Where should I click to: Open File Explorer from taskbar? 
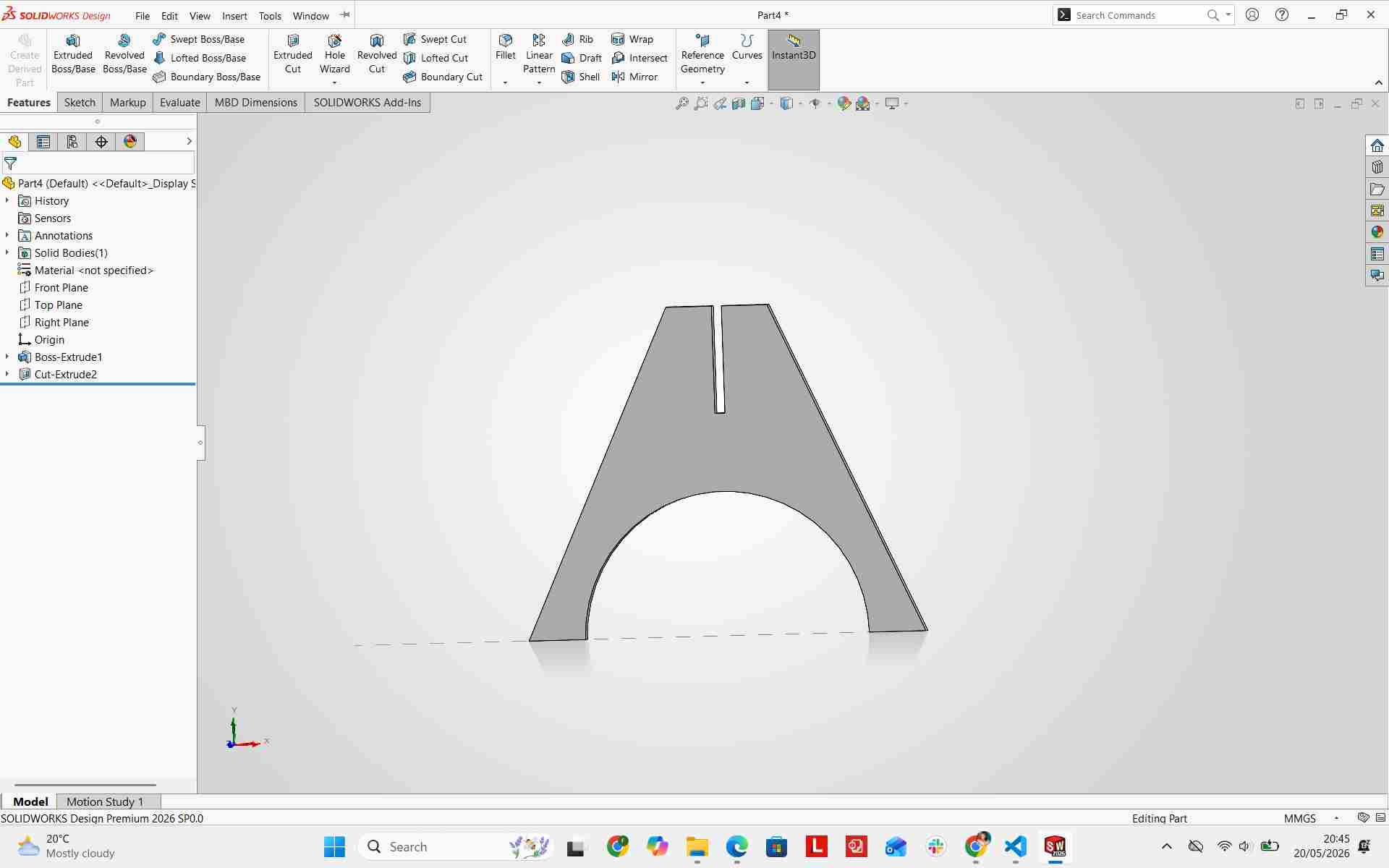(x=697, y=846)
